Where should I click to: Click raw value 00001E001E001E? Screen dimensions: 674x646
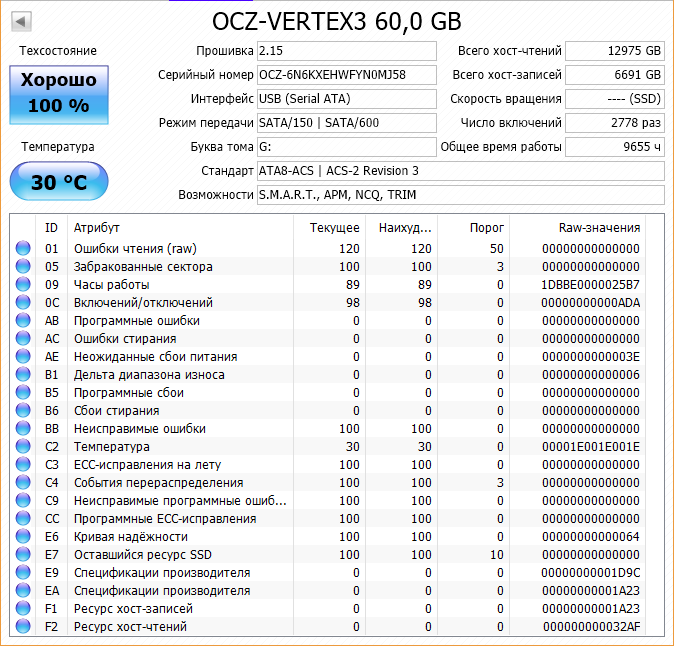(590, 447)
